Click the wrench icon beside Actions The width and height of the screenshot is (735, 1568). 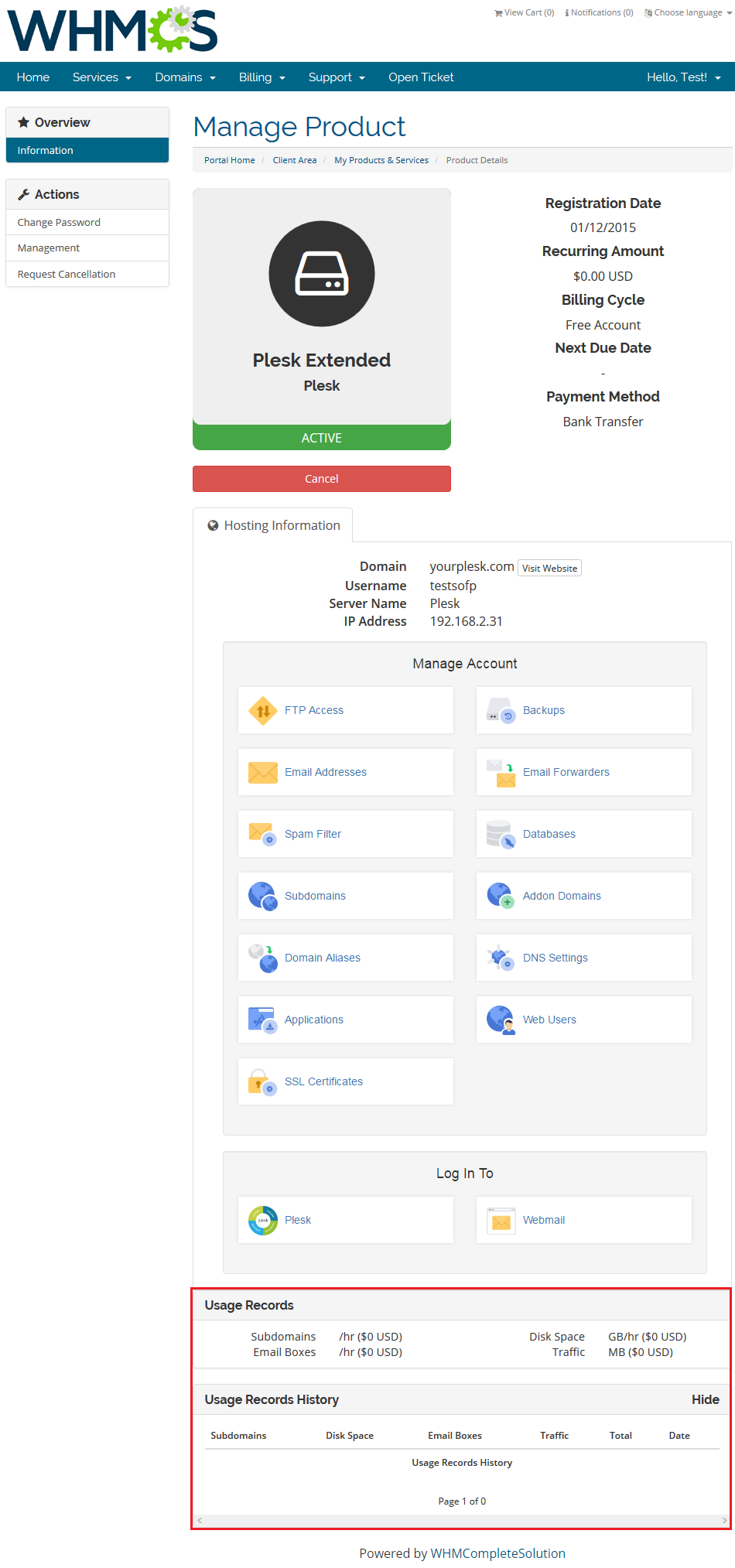click(x=24, y=194)
